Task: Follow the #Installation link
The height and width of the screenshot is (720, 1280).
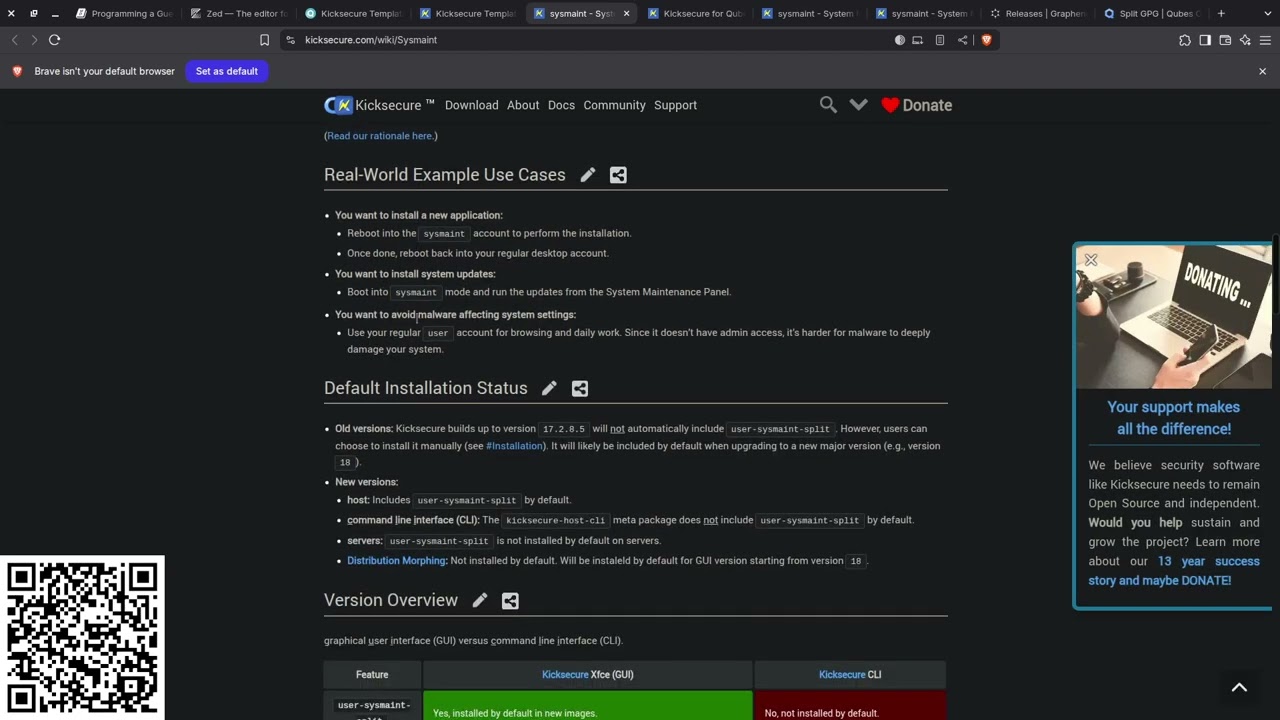Action: 515,446
